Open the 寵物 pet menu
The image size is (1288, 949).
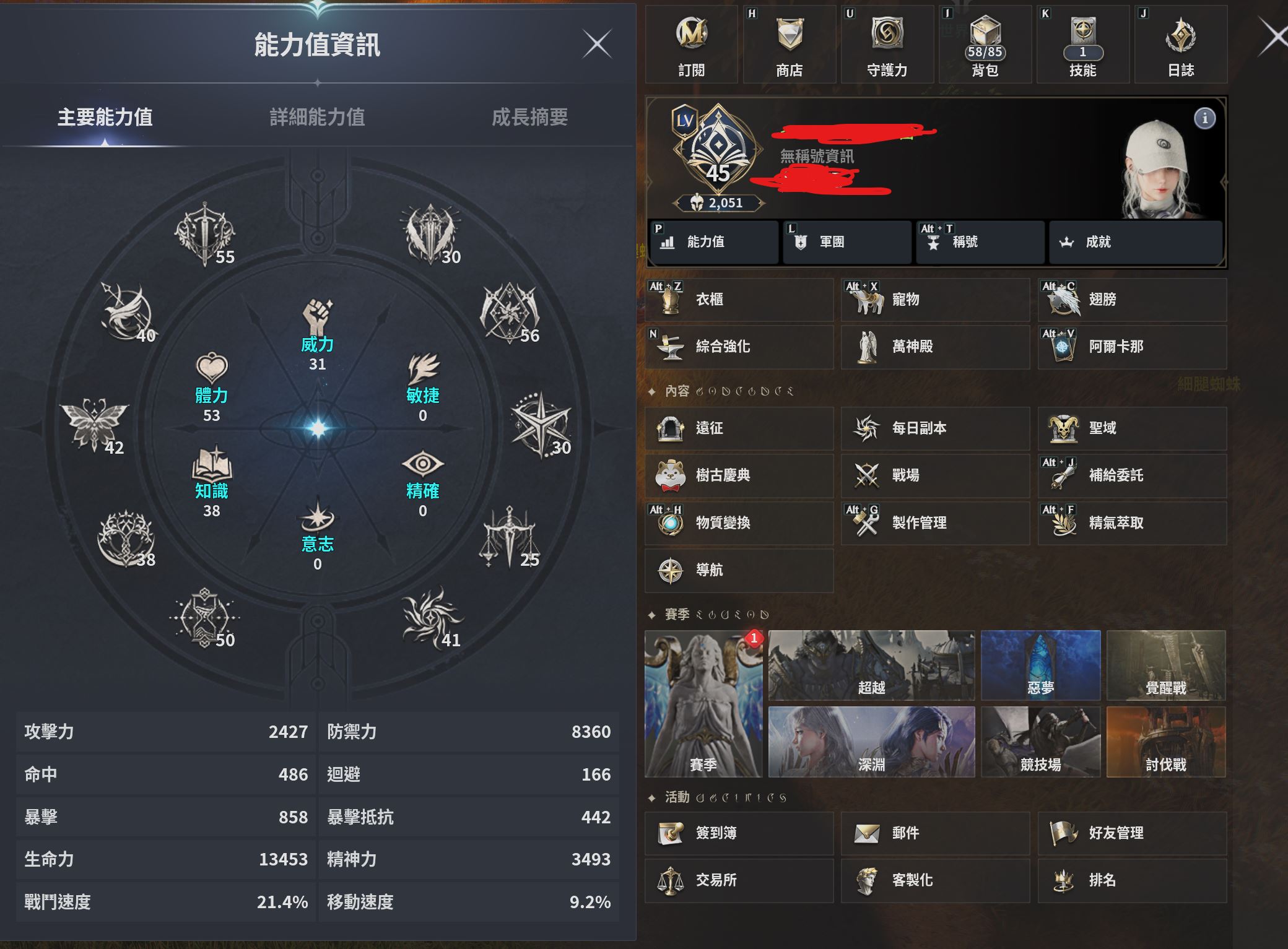coord(935,300)
